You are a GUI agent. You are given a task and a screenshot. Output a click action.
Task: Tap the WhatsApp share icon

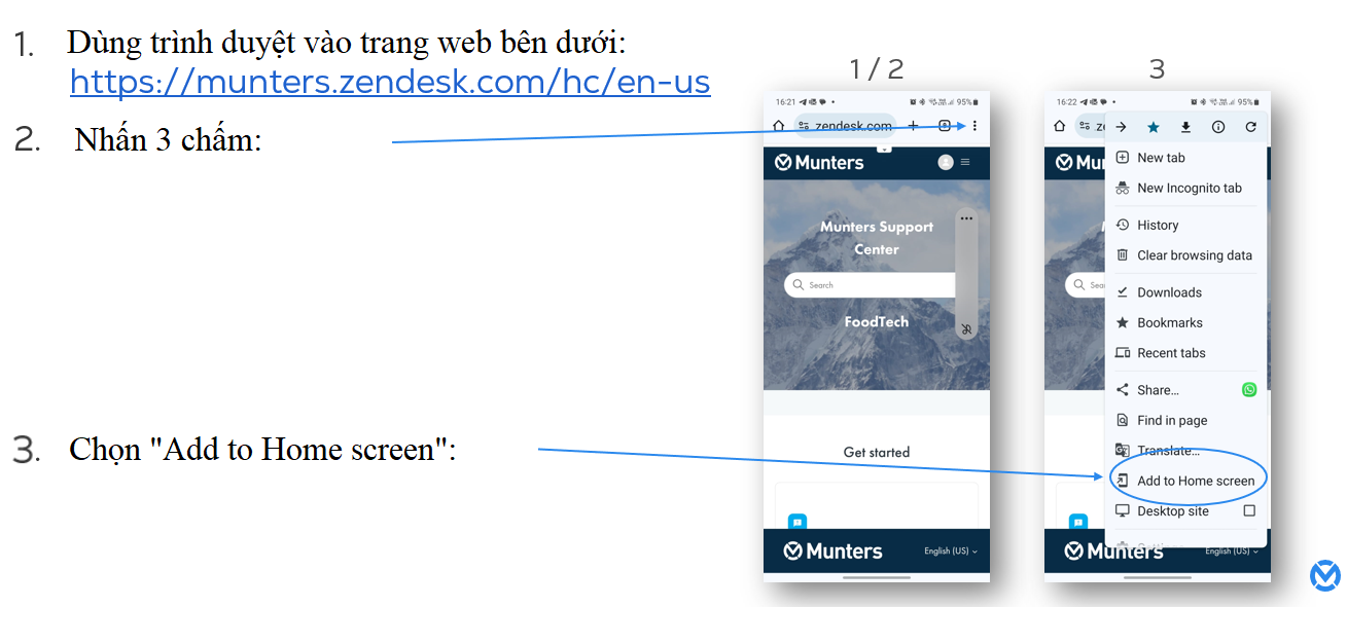[x=1249, y=390]
